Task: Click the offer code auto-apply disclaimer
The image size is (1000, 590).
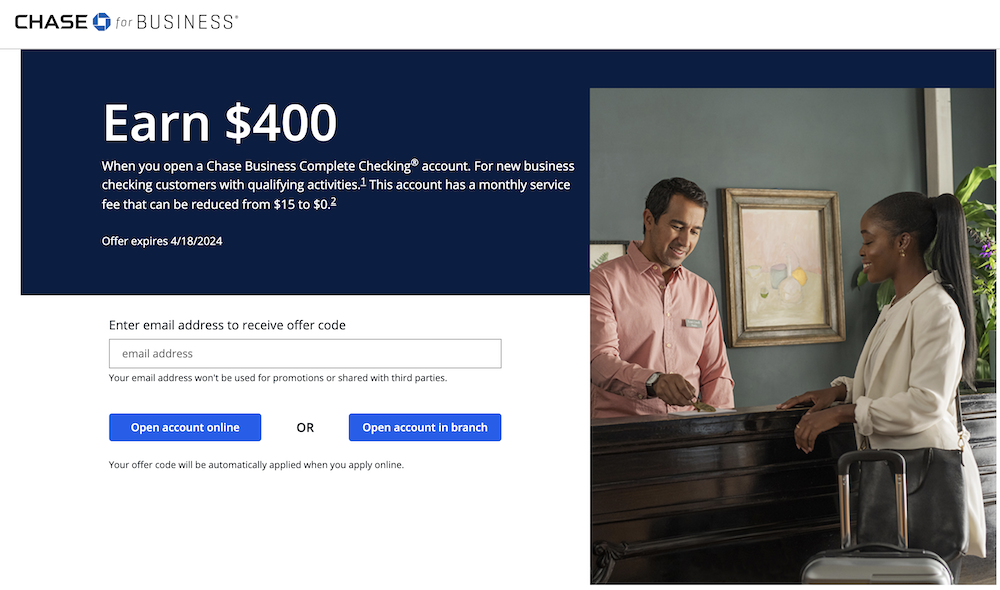Action: (256, 464)
